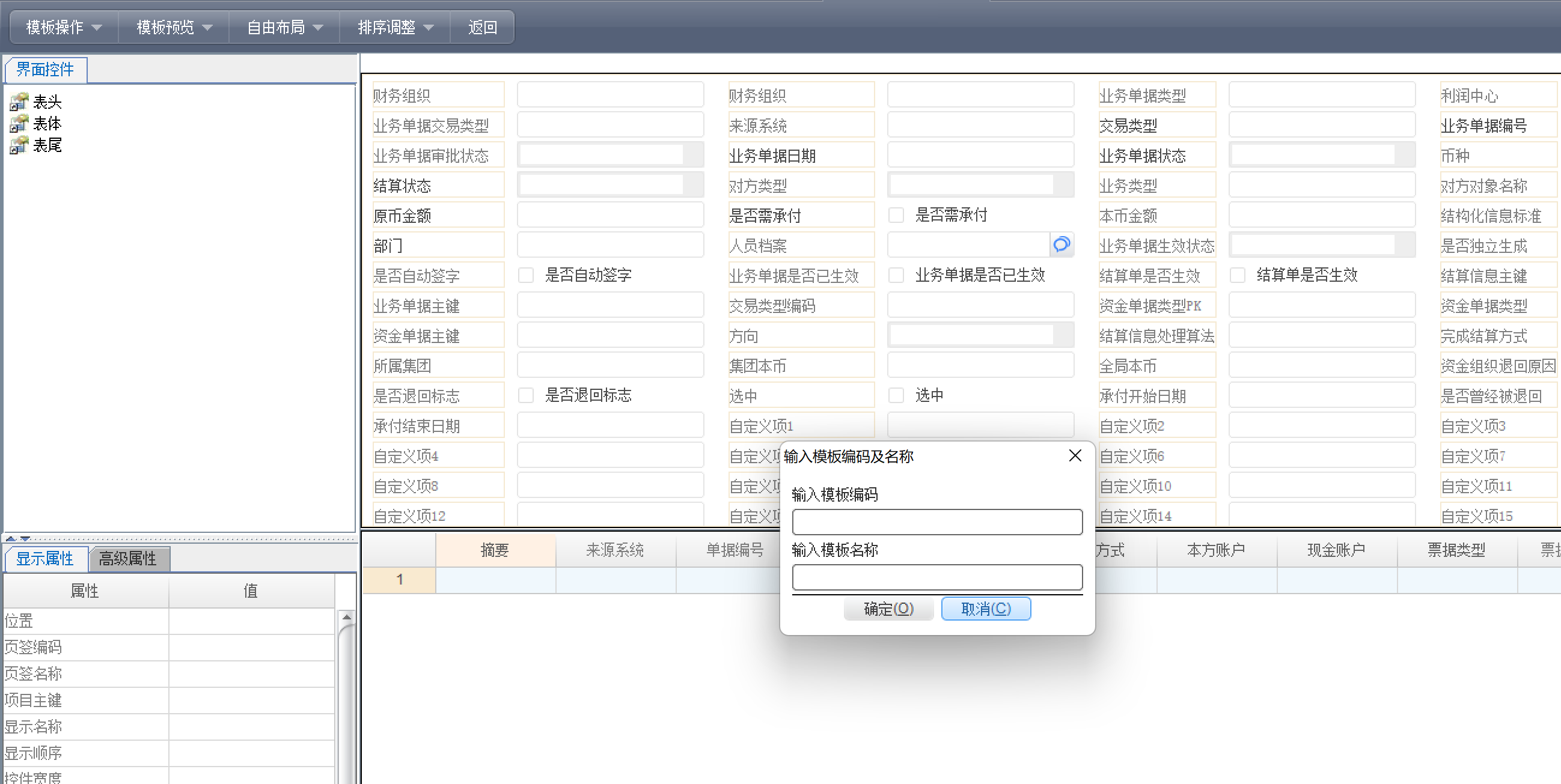Switch to the 显示属性 tab
Image resolution: width=1561 pixels, height=784 pixels.
point(46,558)
